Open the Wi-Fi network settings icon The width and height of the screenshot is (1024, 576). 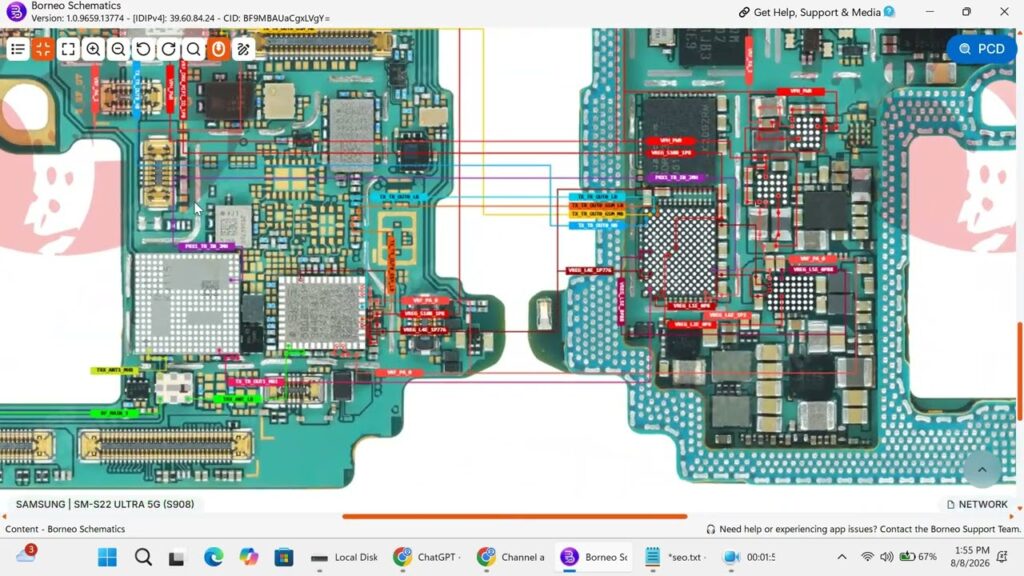click(x=867, y=557)
